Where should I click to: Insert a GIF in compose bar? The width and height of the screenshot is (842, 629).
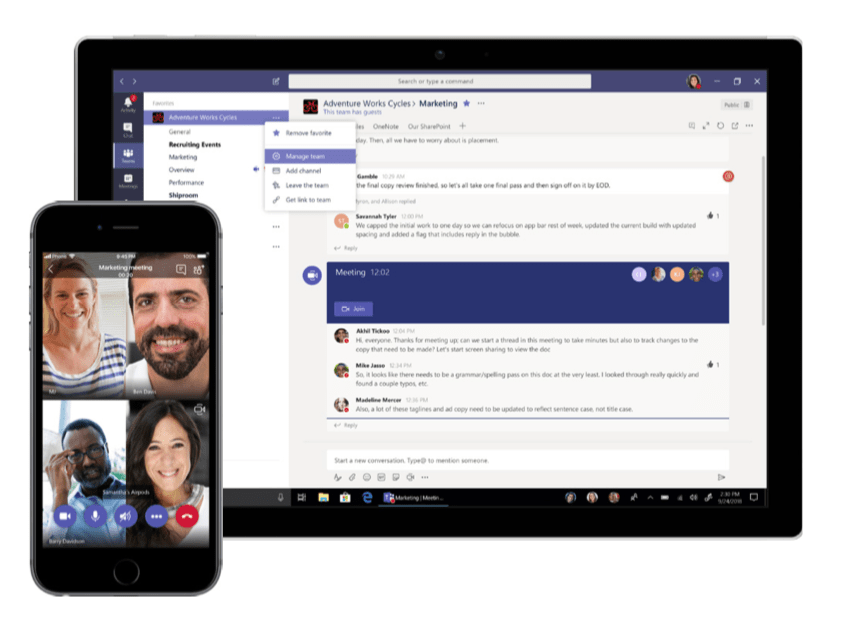381,477
